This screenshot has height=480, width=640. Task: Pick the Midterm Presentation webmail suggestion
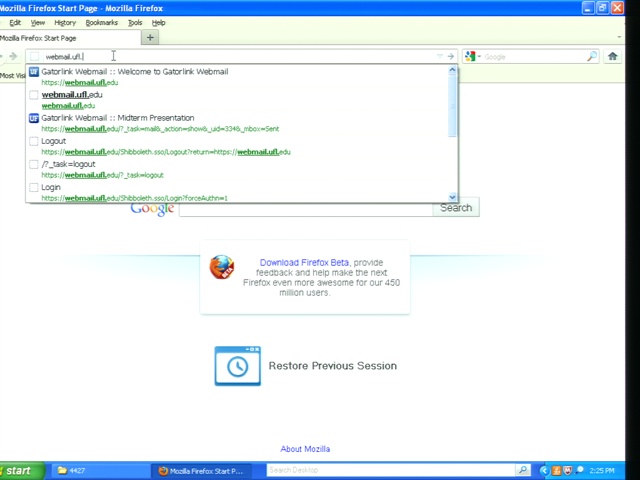coord(237,123)
